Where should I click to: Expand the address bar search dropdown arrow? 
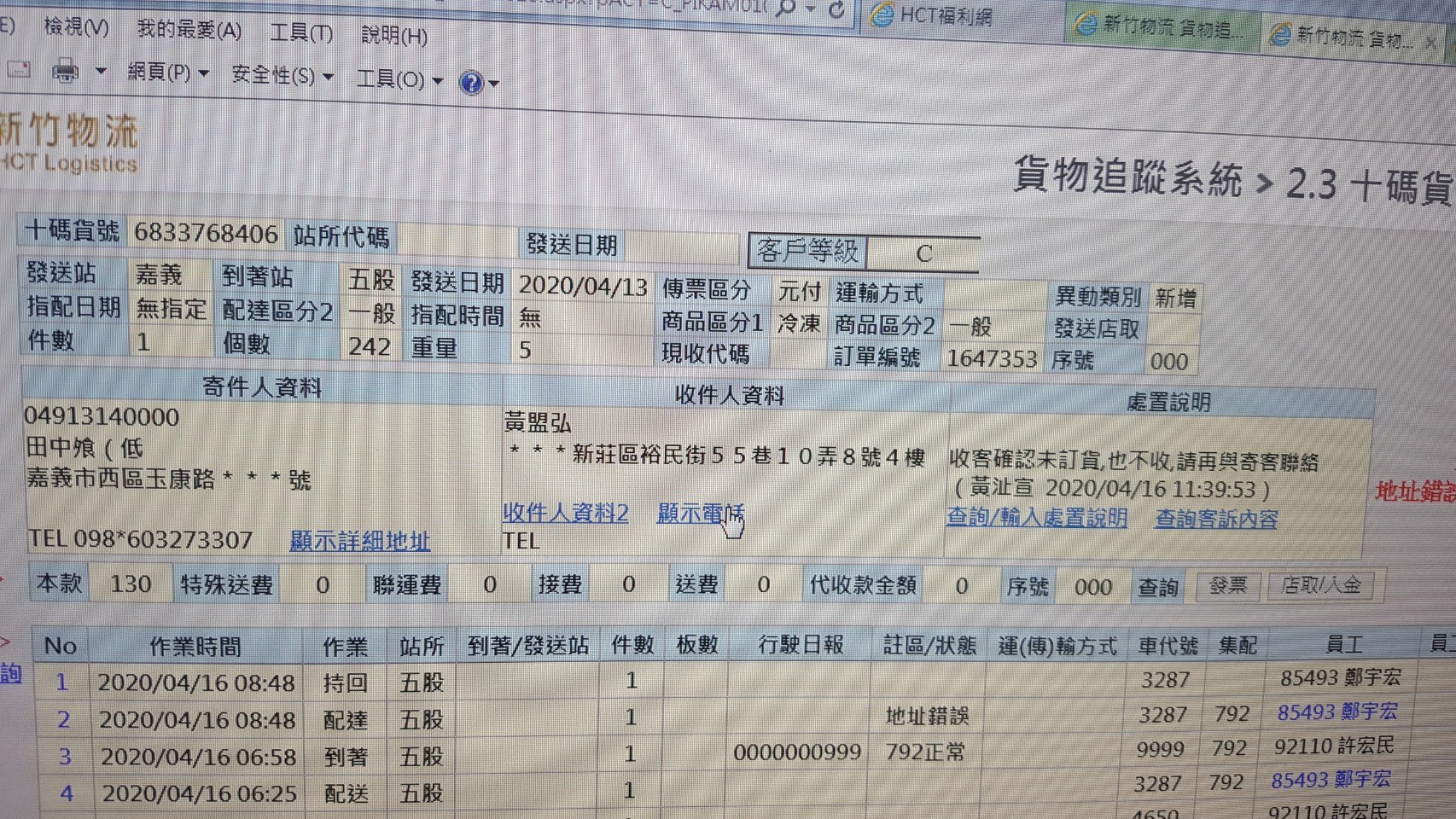811,9
